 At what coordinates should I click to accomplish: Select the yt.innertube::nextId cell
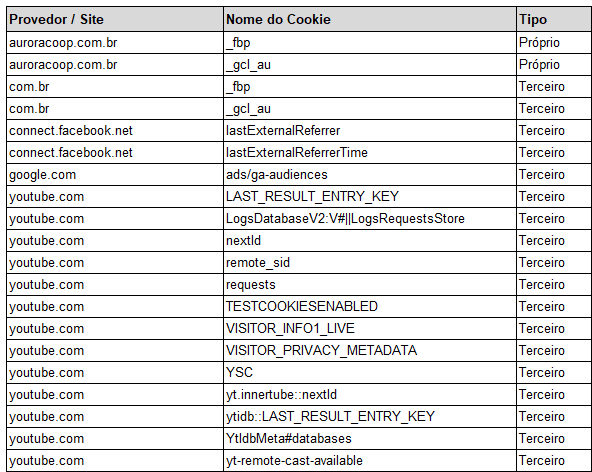[370, 395]
